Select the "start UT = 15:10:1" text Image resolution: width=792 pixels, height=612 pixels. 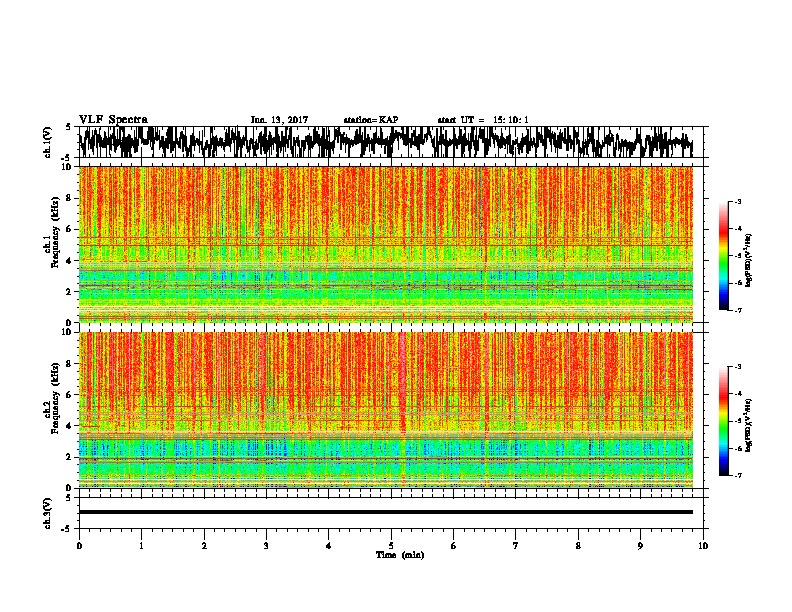(483, 120)
